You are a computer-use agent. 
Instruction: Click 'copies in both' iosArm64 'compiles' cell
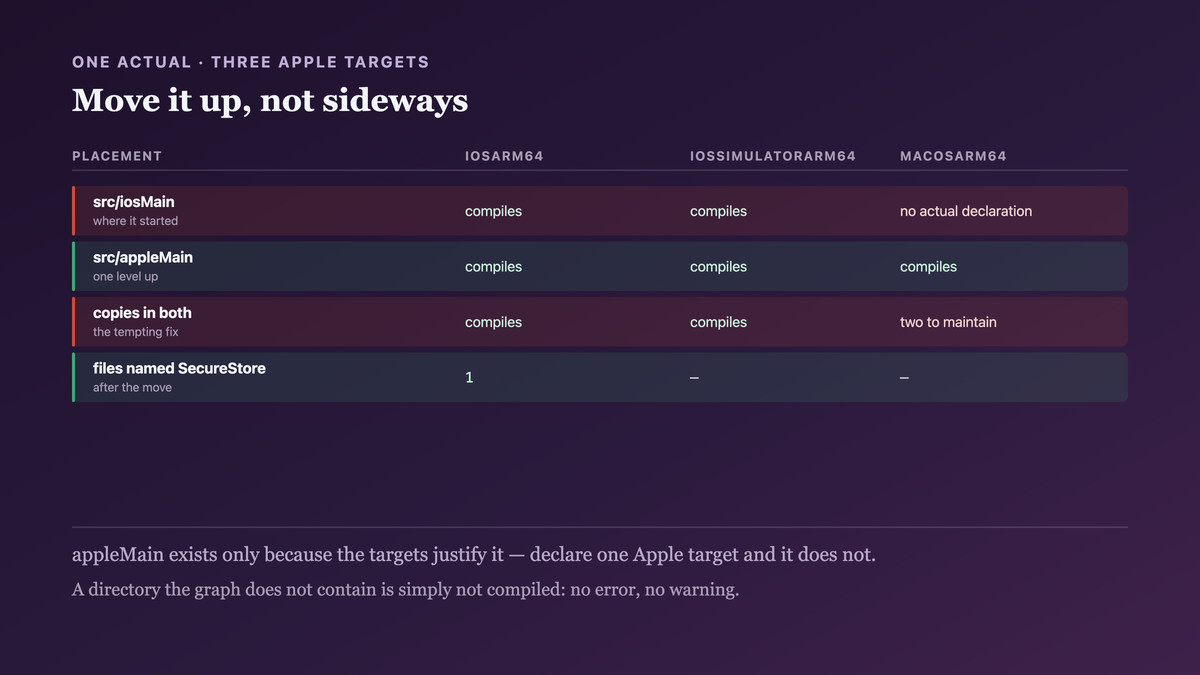click(493, 322)
